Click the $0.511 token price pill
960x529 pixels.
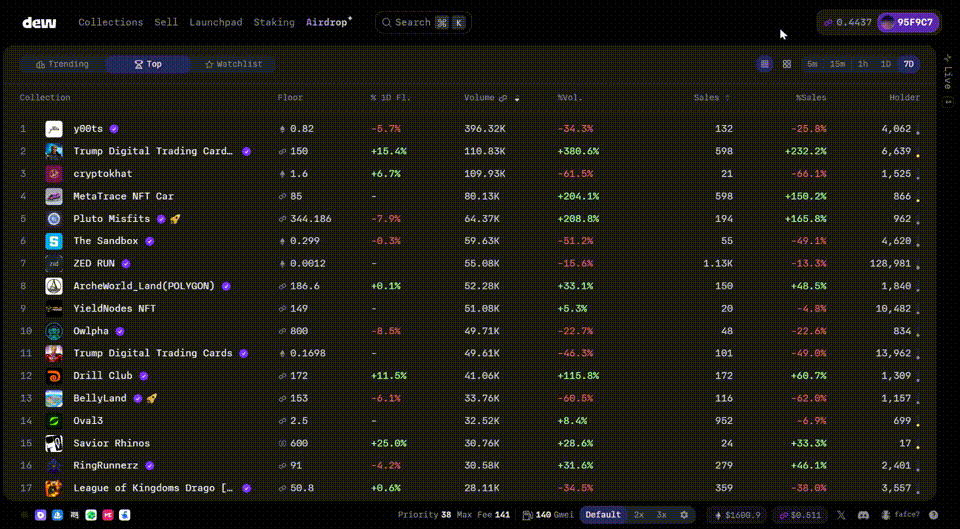tap(800, 515)
